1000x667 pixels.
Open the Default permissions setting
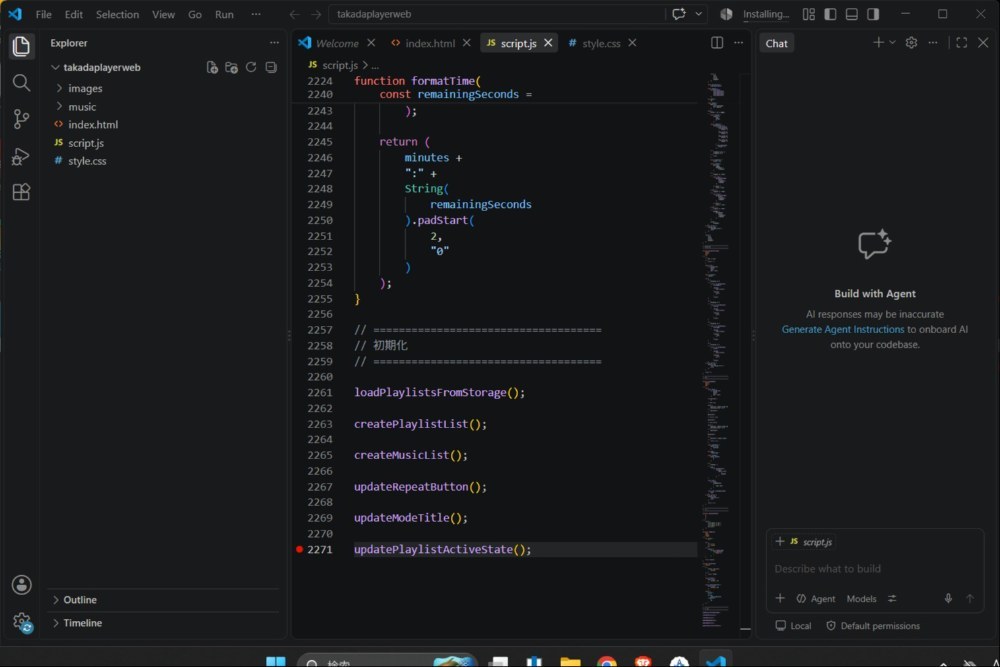tap(873, 626)
